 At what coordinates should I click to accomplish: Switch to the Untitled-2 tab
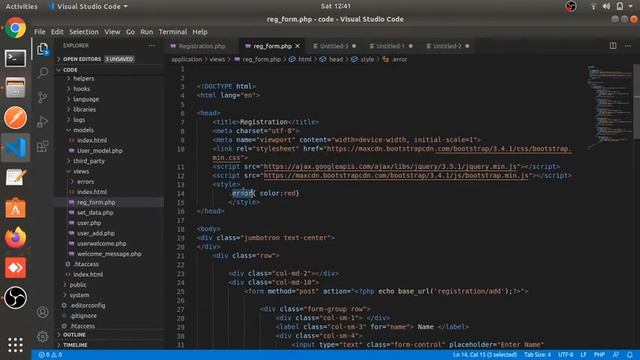(x=447, y=46)
